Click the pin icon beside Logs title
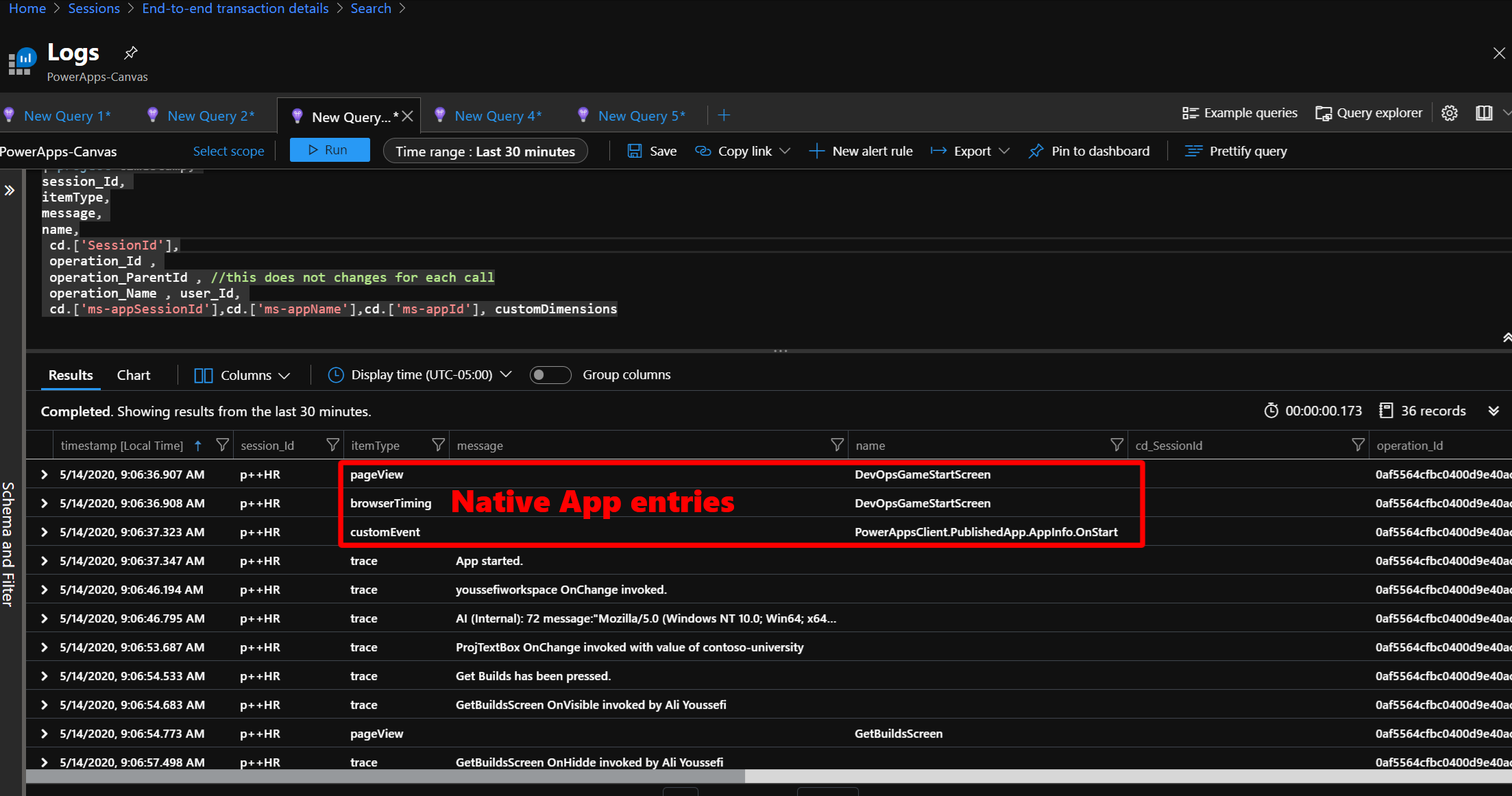This screenshot has width=1512, height=796. [x=130, y=53]
